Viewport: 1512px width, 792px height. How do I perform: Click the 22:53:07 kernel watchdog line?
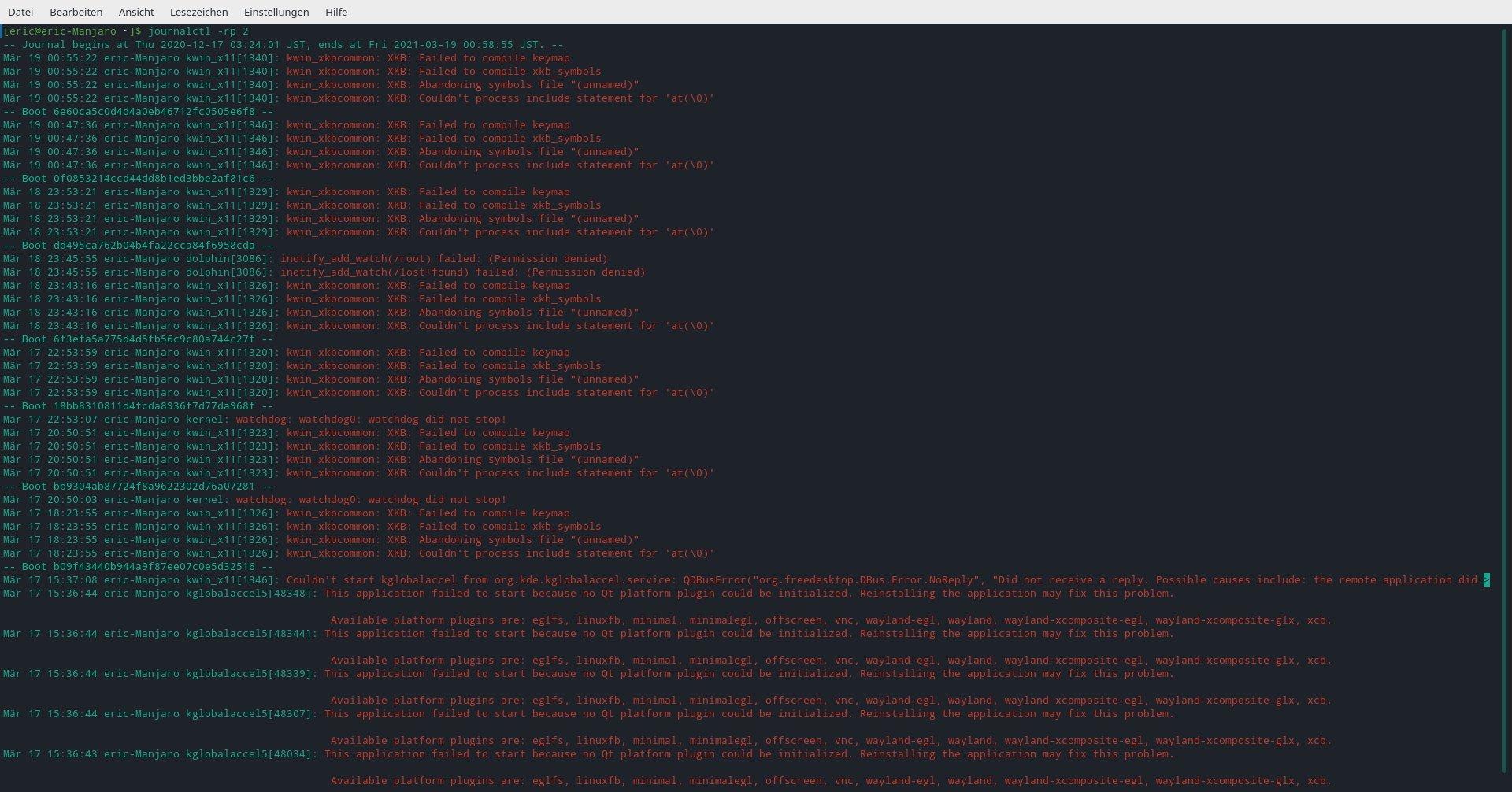click(x=255, y=420)
